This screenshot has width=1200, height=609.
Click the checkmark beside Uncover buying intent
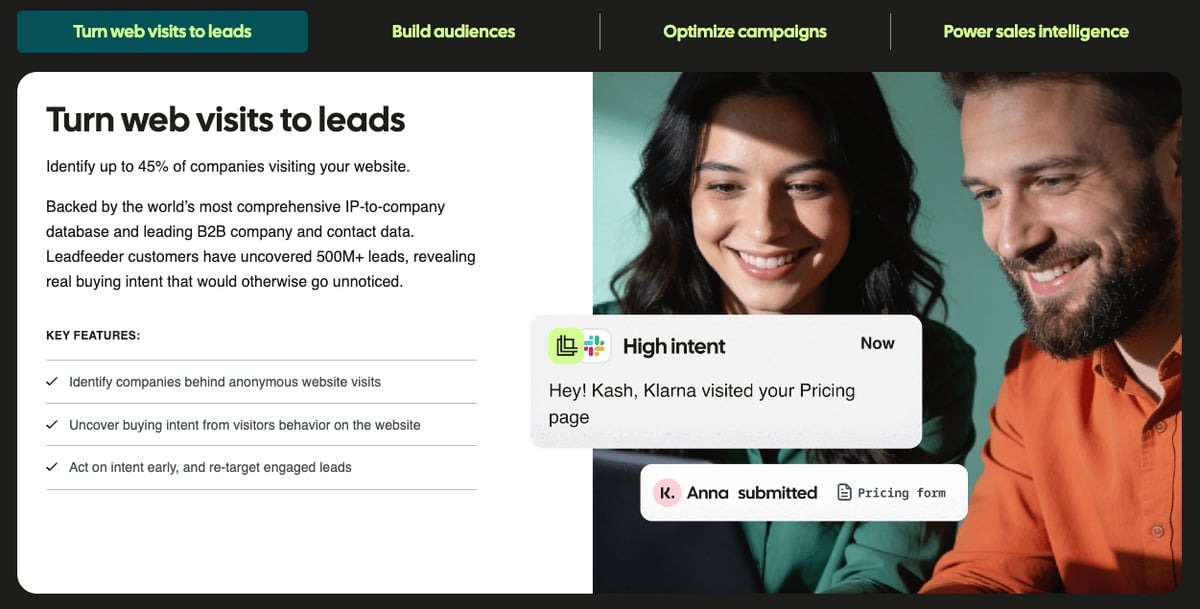[x=52, y=425]
